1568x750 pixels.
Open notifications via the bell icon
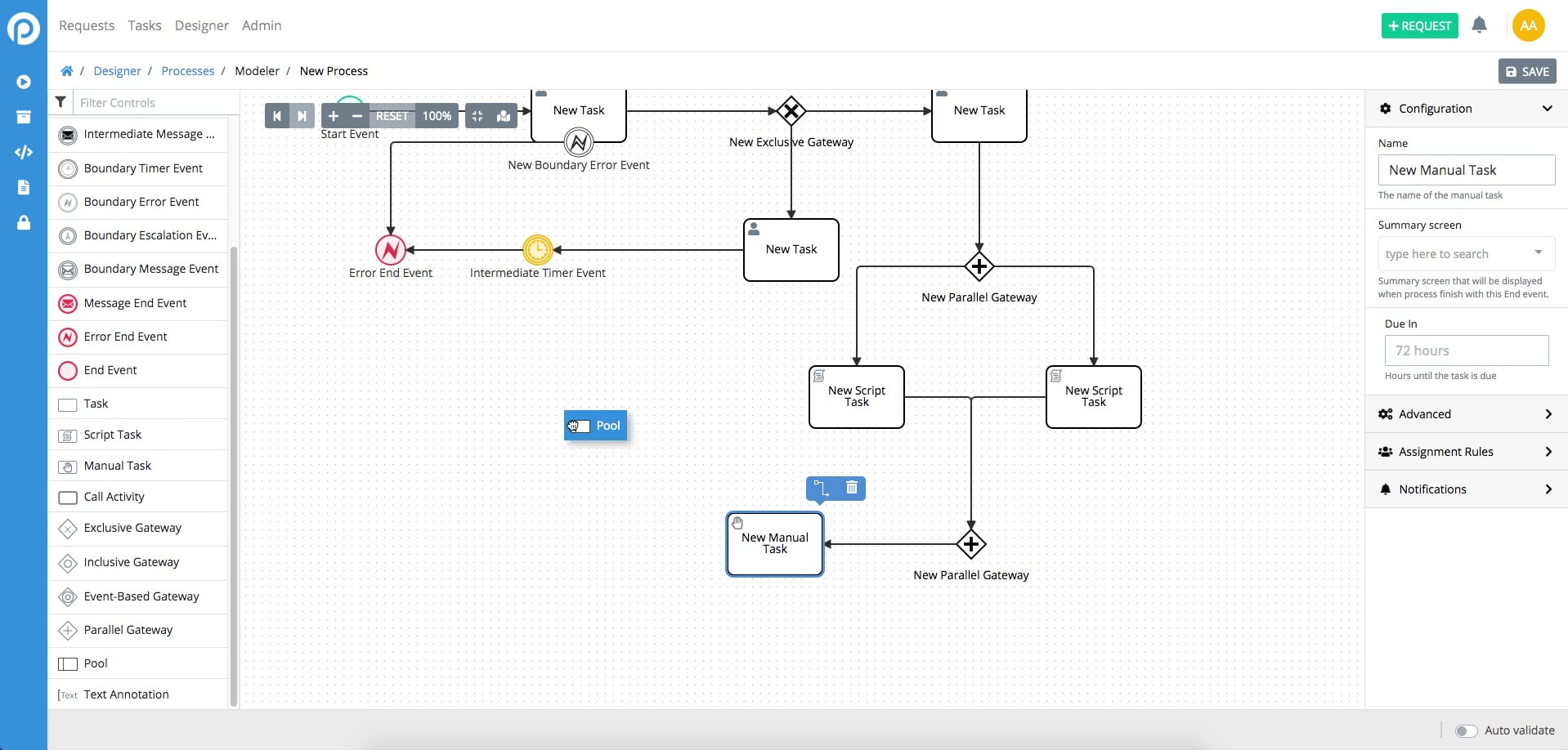(1480, 25)
